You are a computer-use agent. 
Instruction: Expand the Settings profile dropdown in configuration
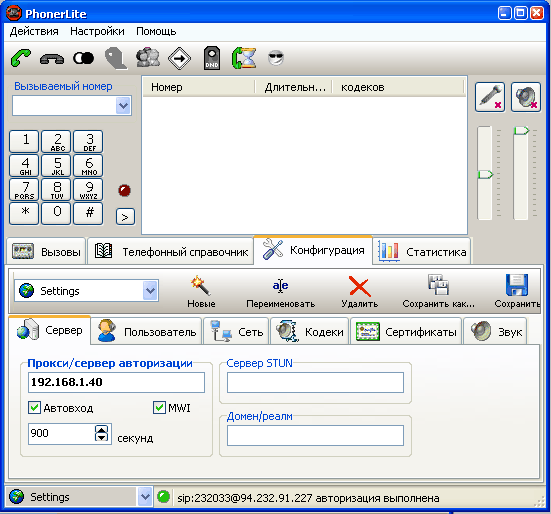pos(150,291)
